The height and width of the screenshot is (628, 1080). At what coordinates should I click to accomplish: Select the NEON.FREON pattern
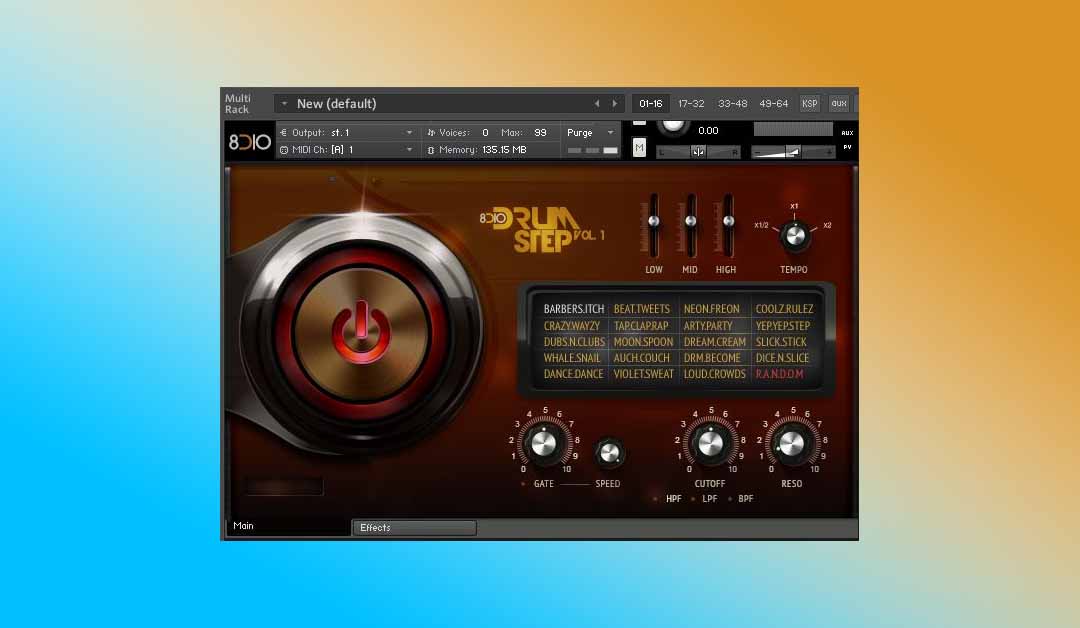[712, 309]
